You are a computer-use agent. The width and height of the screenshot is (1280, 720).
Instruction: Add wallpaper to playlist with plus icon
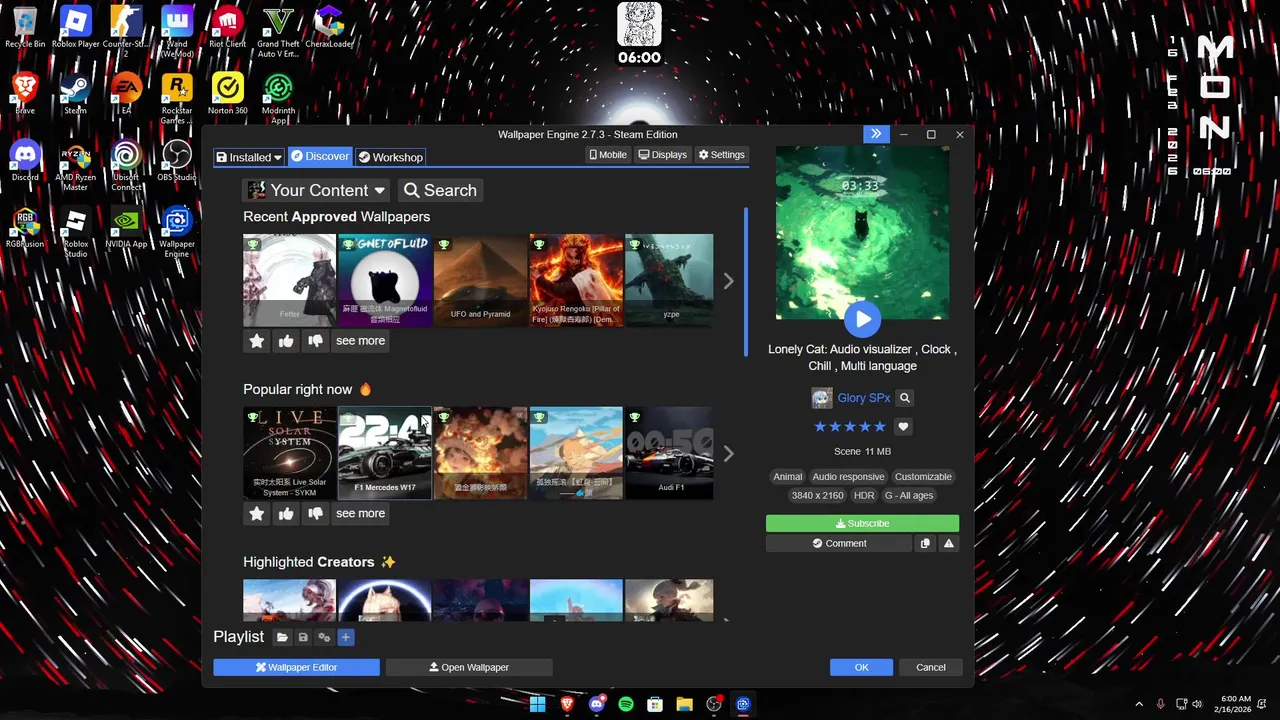pyautogui.click(x=345, y=637)
